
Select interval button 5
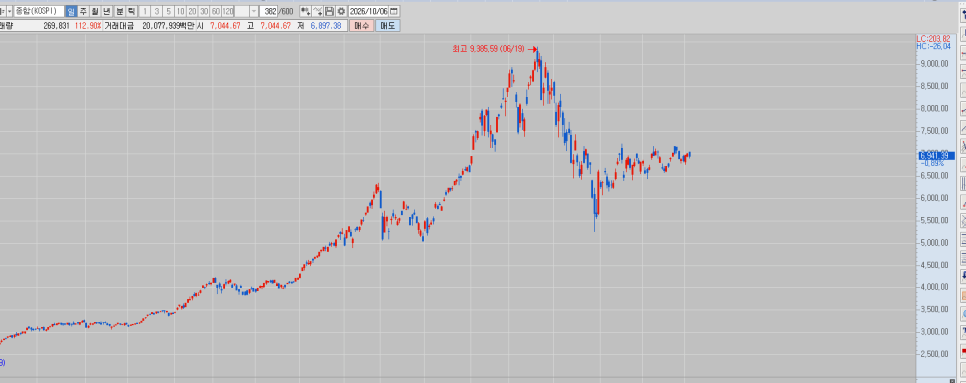click(168, 11)
